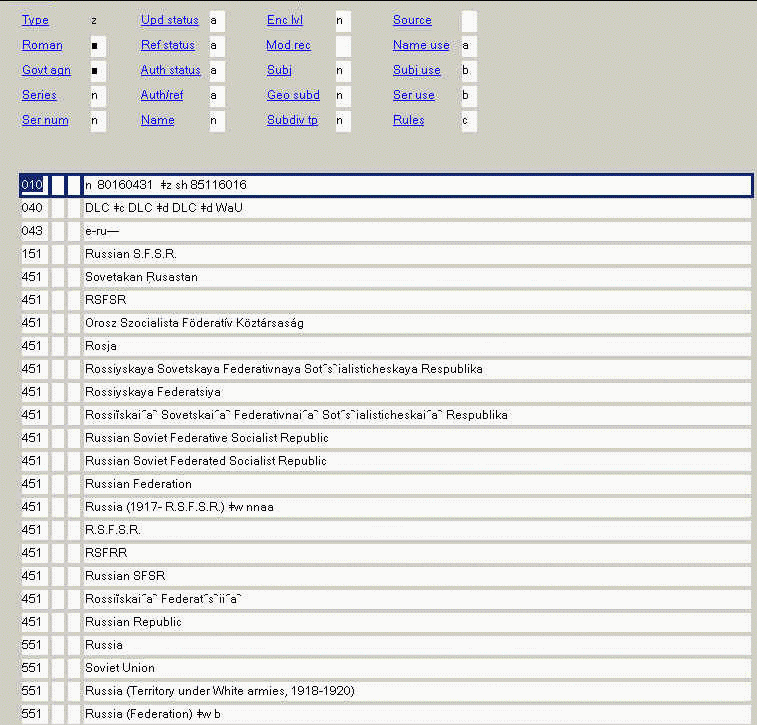The image size is (757, 725).
Task: Click the "Type" fixed field link
Action: (35, 20)
